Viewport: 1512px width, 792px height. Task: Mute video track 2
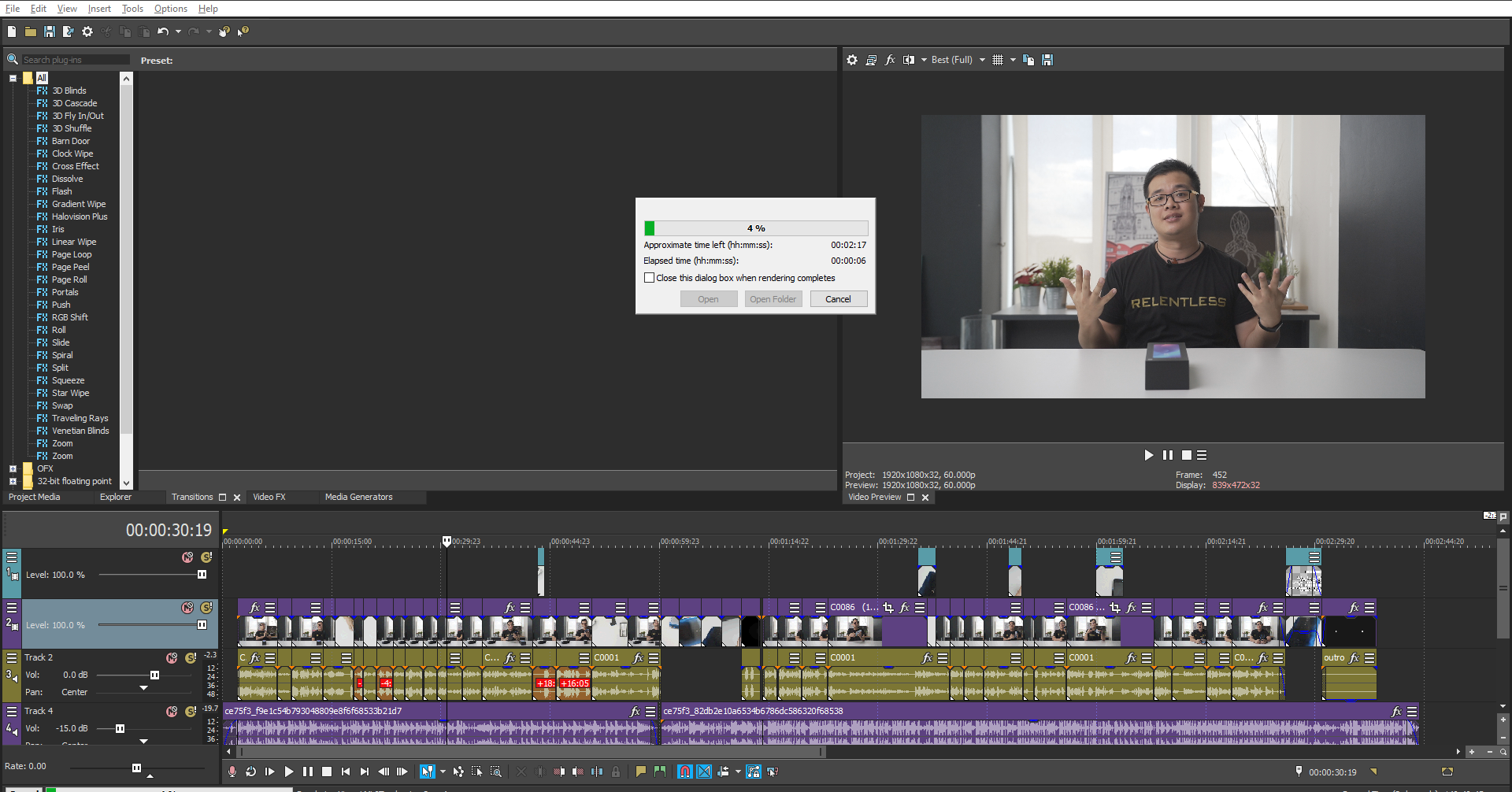tap(187, 608)
